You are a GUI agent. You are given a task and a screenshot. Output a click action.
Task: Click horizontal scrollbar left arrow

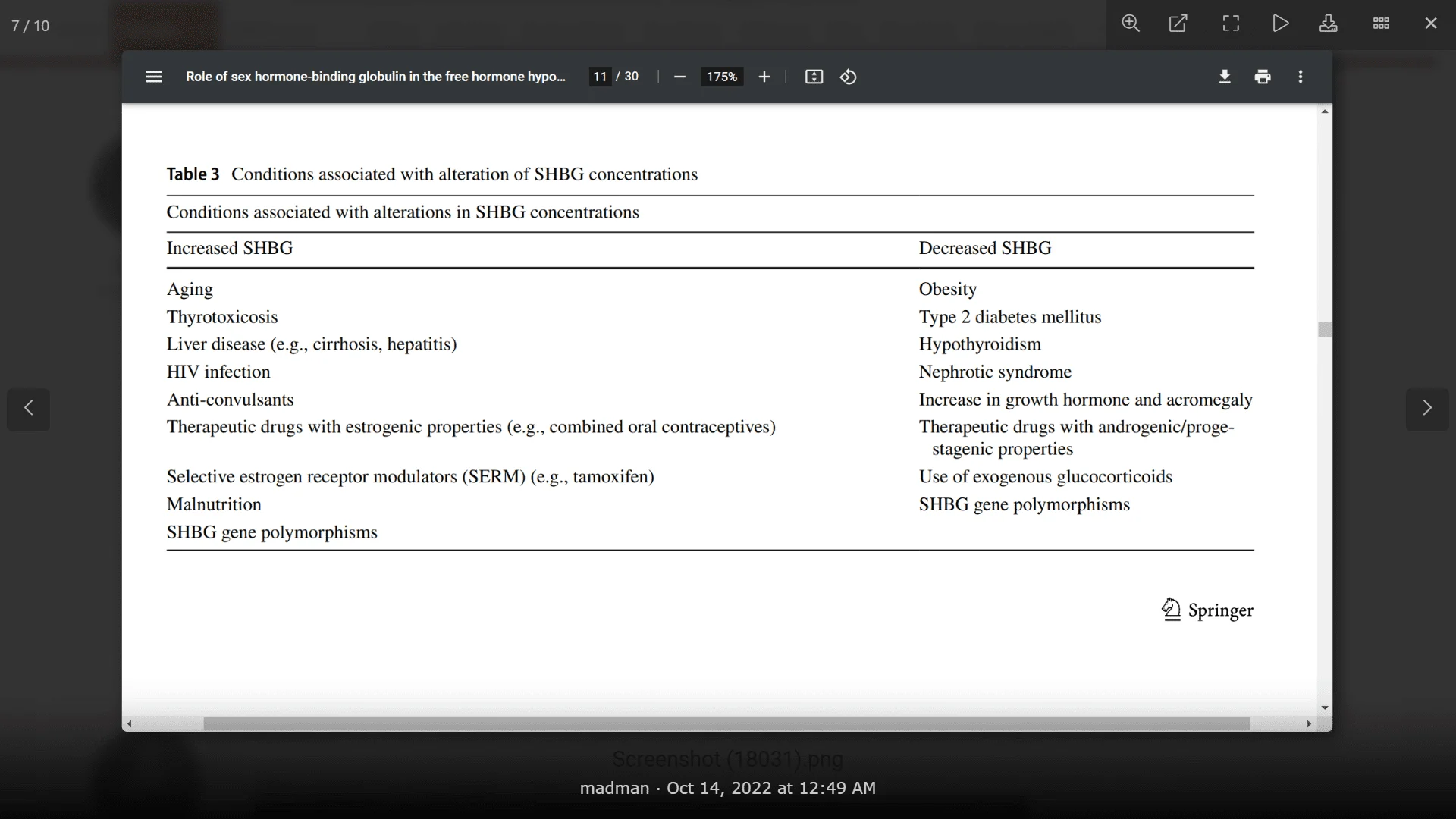(x=130, y=724)
